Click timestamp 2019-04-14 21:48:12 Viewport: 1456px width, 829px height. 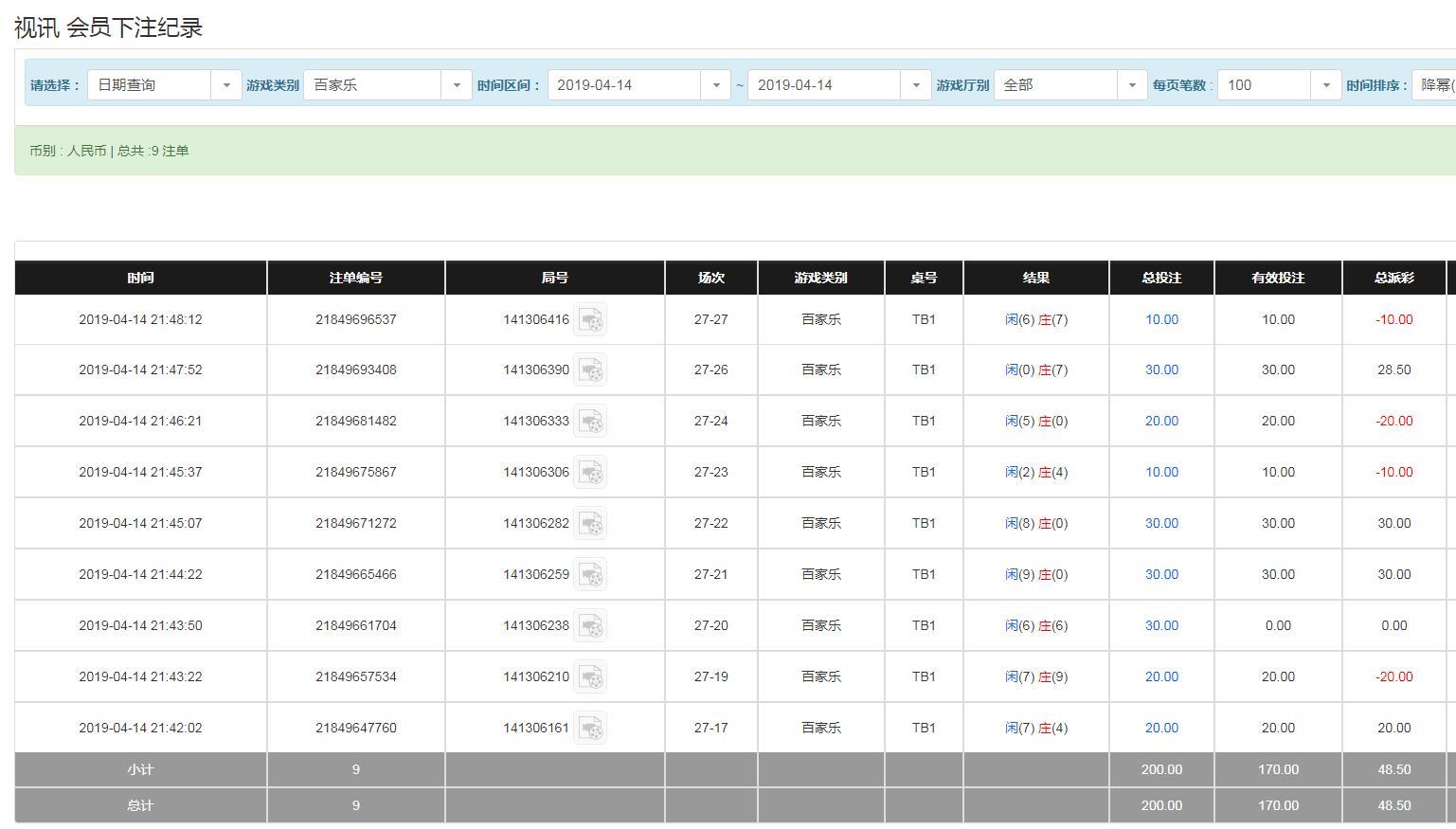[140, 319]
